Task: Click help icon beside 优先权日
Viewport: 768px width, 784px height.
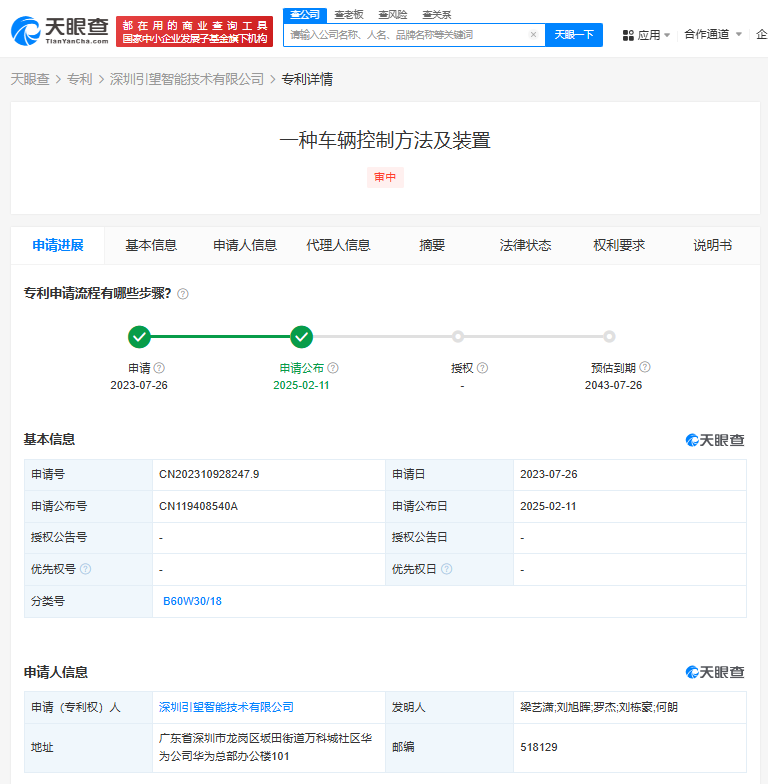Action: (446, 569)
